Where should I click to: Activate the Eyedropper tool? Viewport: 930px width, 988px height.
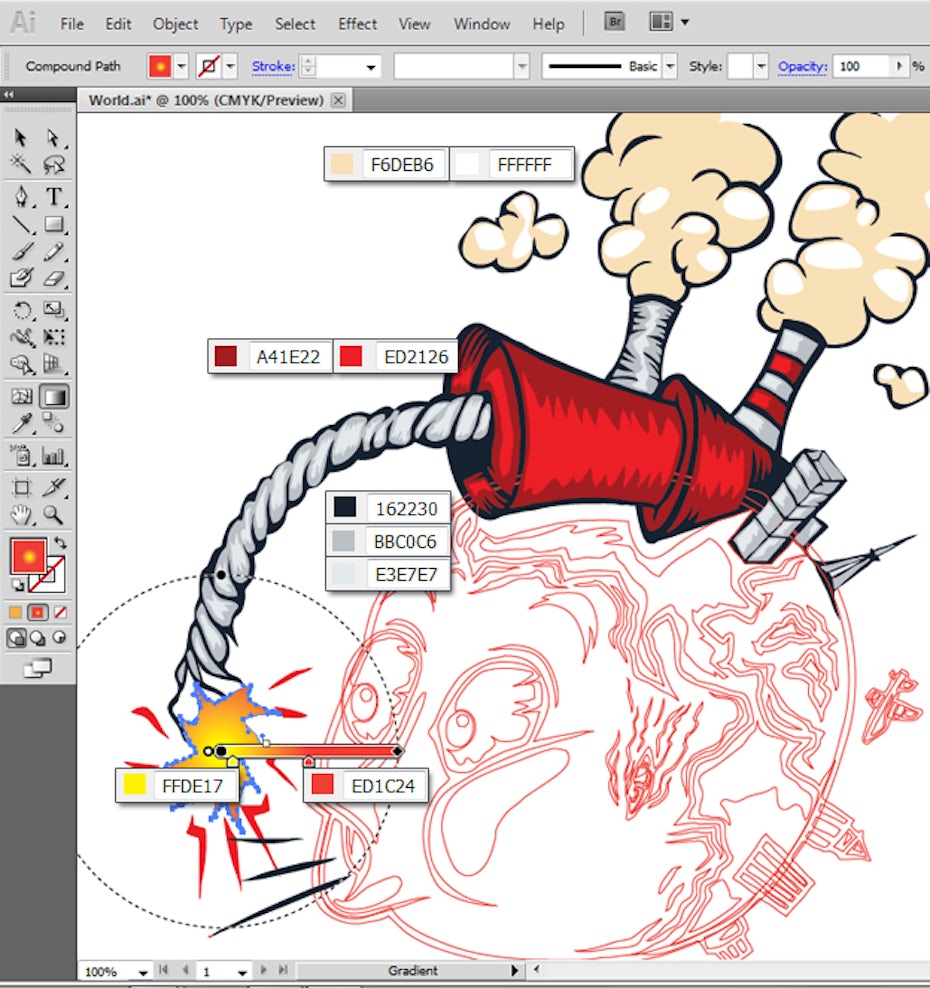coord(21,424)
